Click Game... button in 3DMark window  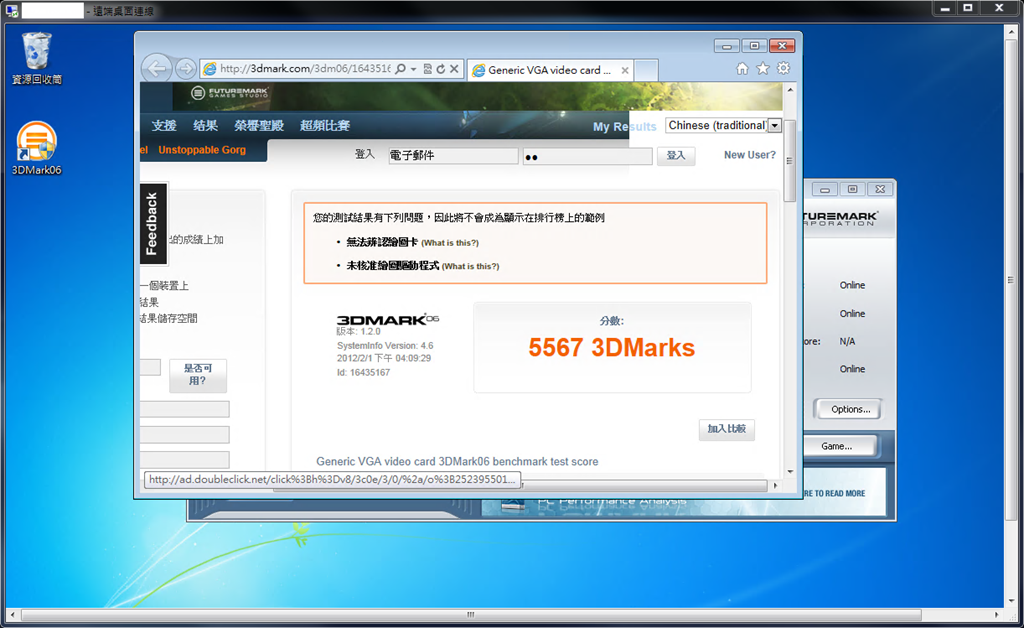click(x=837, y=447)
